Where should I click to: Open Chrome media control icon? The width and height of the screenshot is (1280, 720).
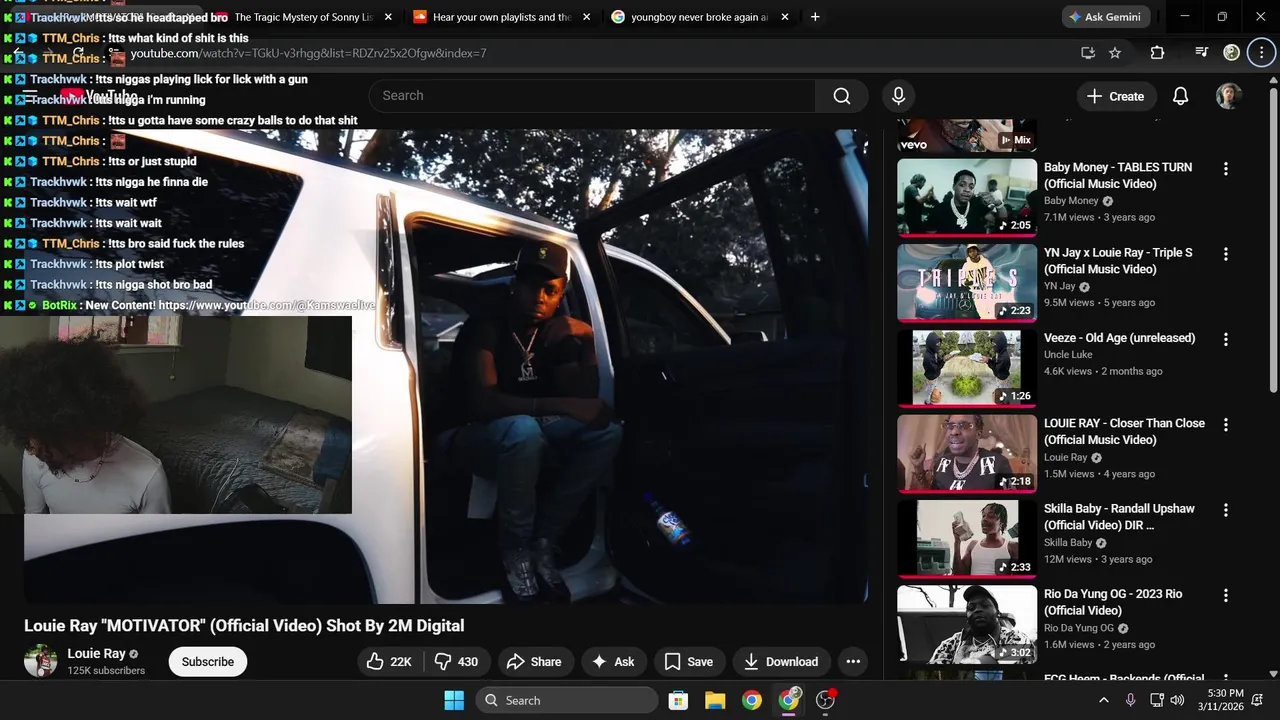[x=1202, y=53]
